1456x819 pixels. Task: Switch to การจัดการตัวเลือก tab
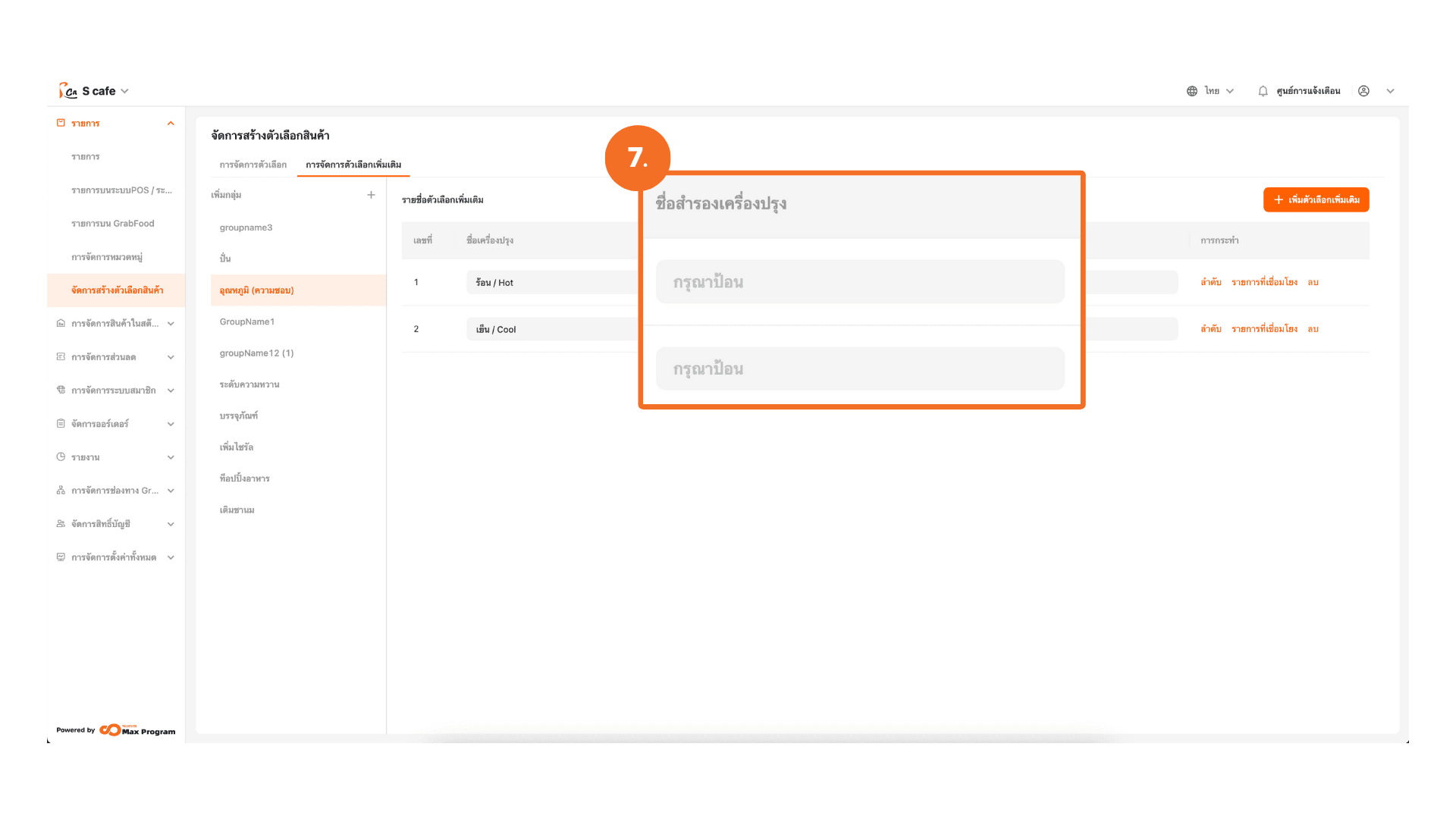pyautogui.click(x=253, y=165)
